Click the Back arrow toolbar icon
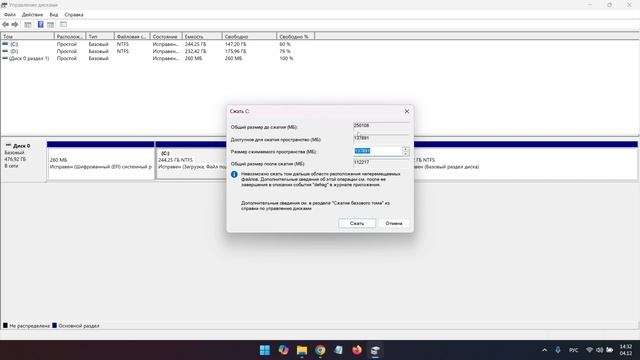This screenshot has width=640, height=360. click(5, 24)
